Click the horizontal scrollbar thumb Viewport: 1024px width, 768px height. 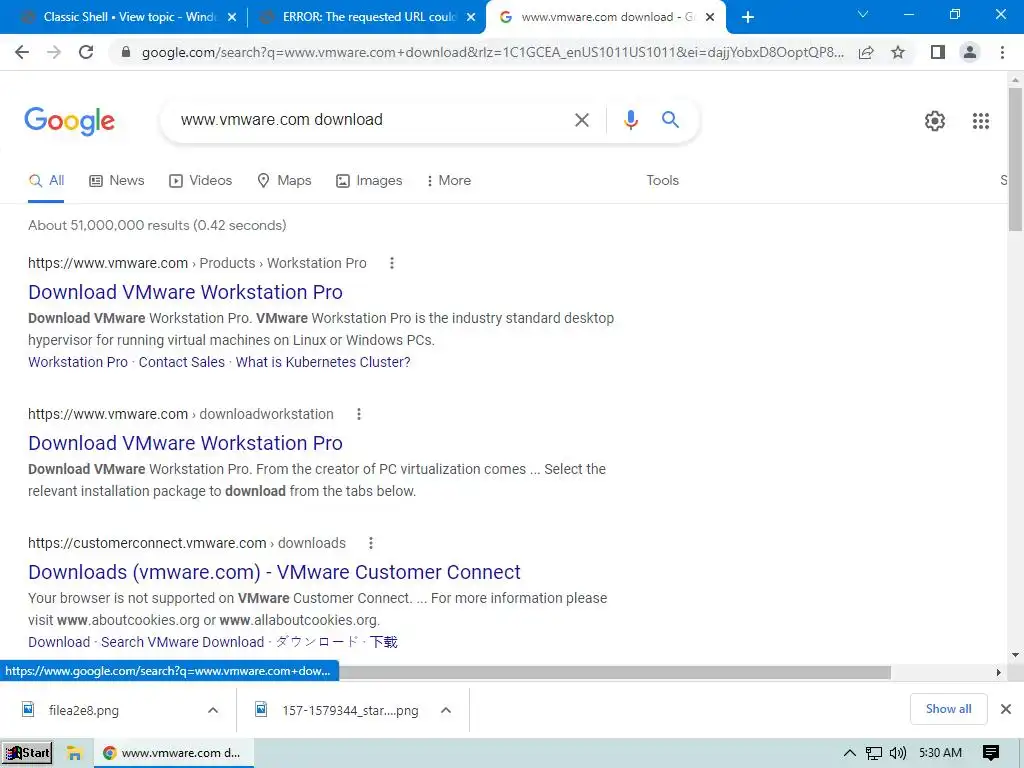click(615, 673)
